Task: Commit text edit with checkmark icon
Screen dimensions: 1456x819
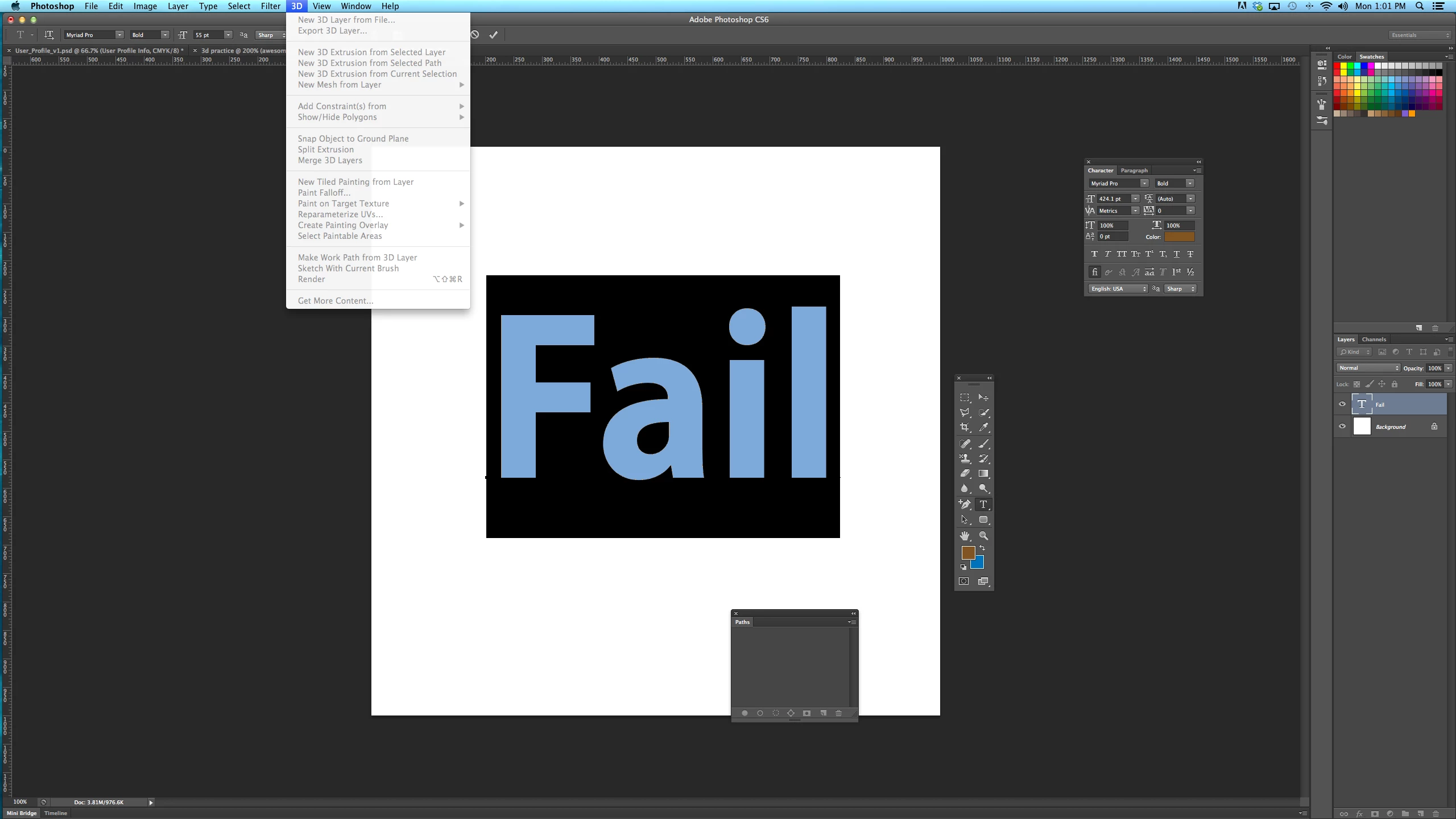Action: pos(493,35)
